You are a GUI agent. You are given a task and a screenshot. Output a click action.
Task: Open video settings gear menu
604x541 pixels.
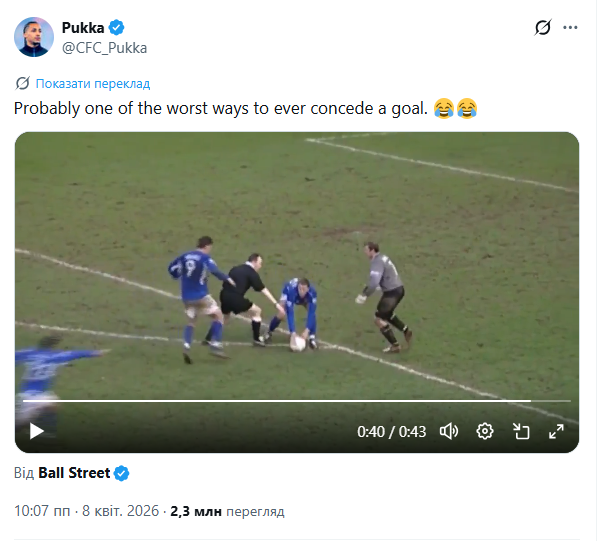[485, 431]
